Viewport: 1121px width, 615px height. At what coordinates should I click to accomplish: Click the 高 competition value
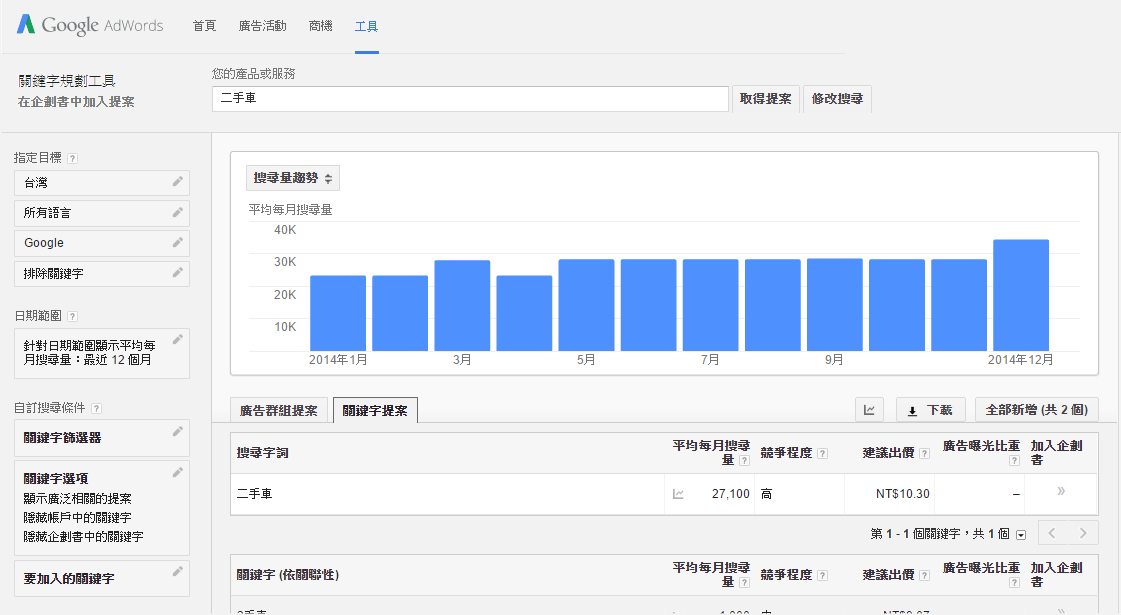pyautogui.click(x=766, y=494)
